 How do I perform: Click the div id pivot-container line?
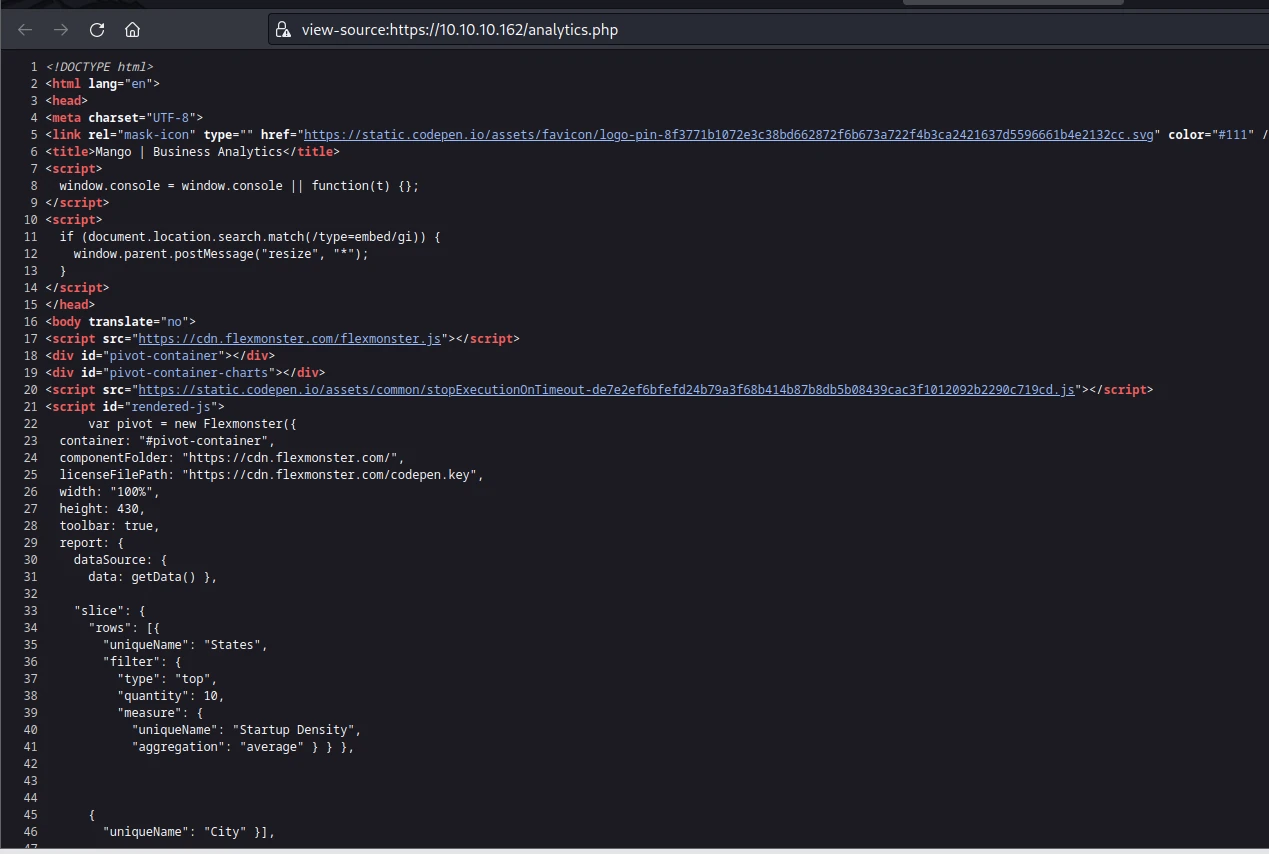160,355
